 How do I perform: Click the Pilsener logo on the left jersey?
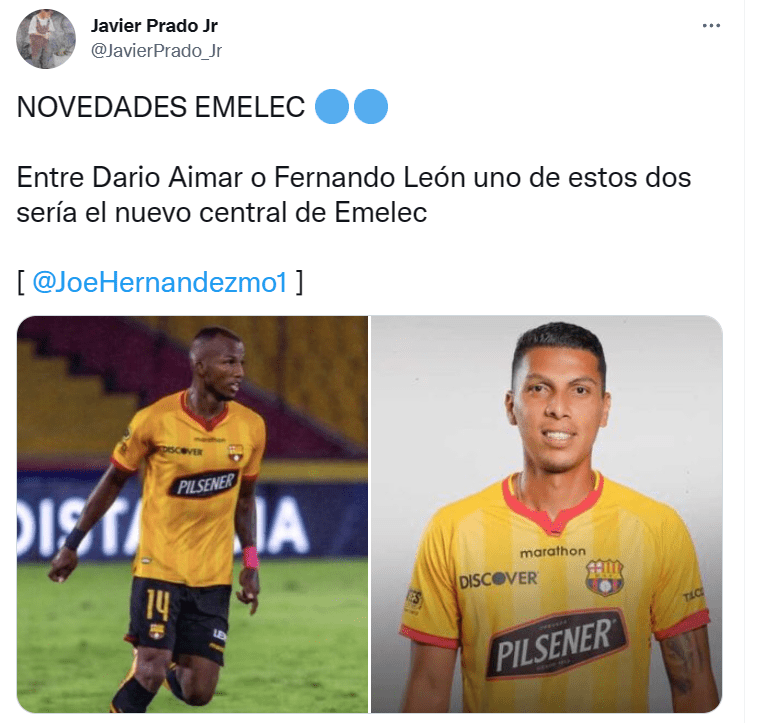click(204, 484)
